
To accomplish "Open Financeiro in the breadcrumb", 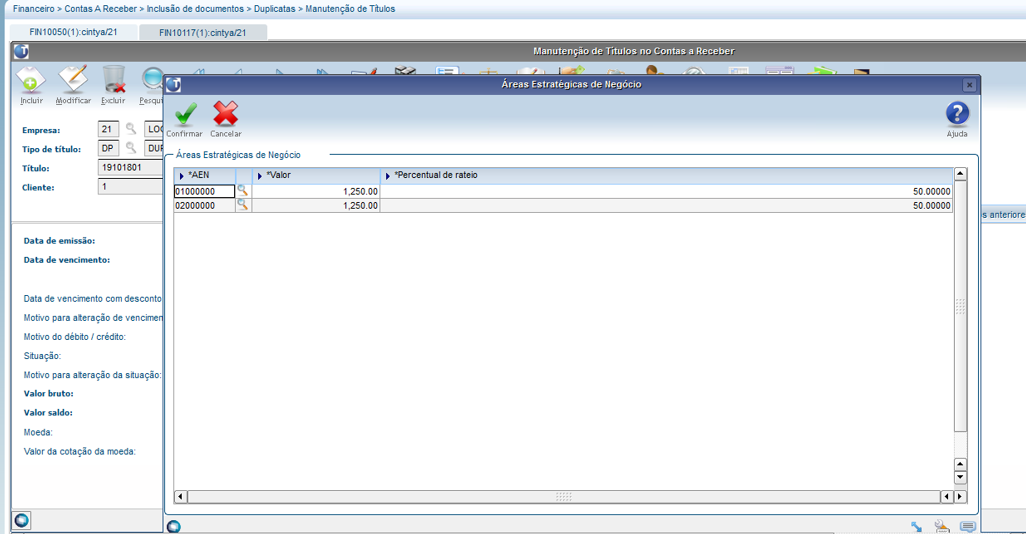I will [x=33, y=9].
